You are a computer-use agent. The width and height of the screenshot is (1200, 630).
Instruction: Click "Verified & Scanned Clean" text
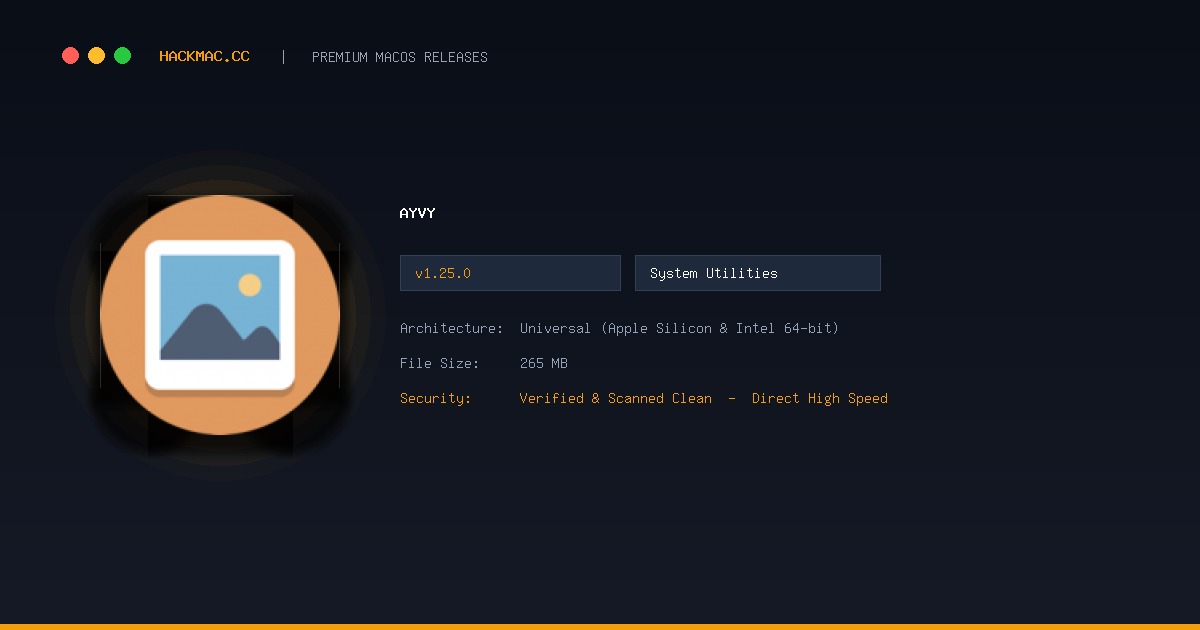click(616, 398)
